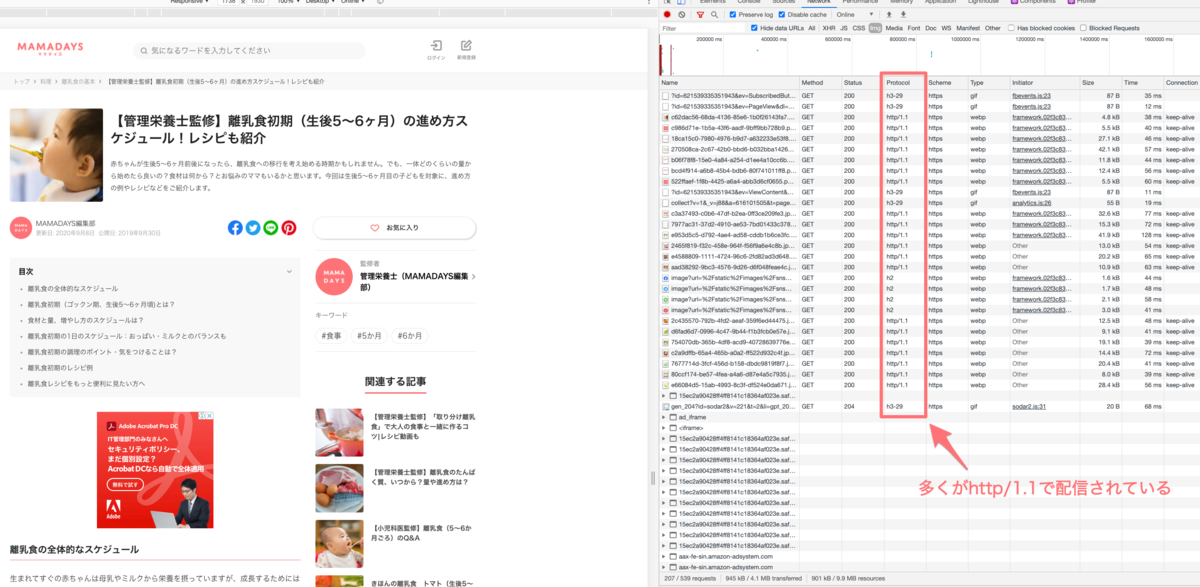
Task: Click the 離乳食の基本 breadcrumb link
Action: [x=79, y=81]
